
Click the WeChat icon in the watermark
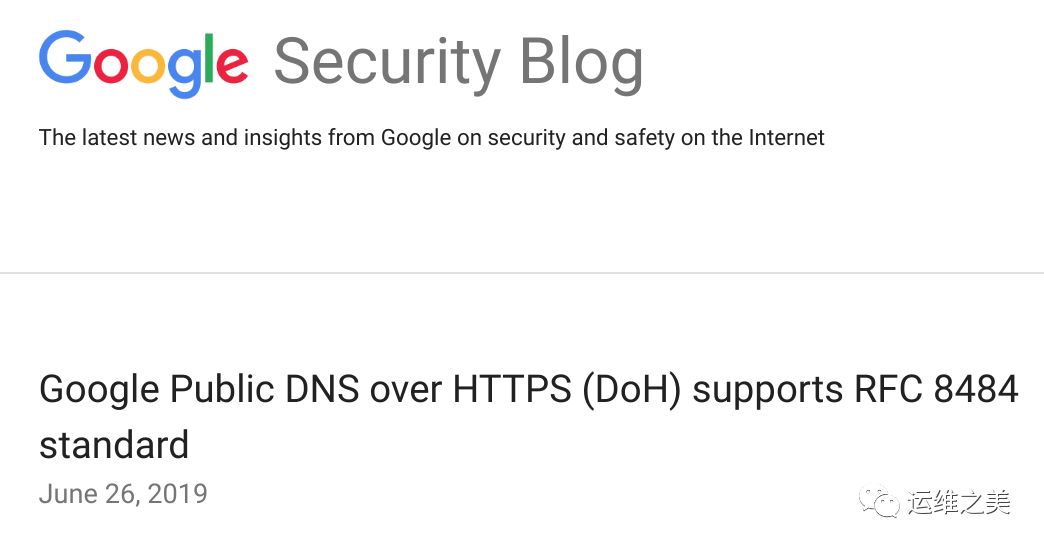click(881, 501)
